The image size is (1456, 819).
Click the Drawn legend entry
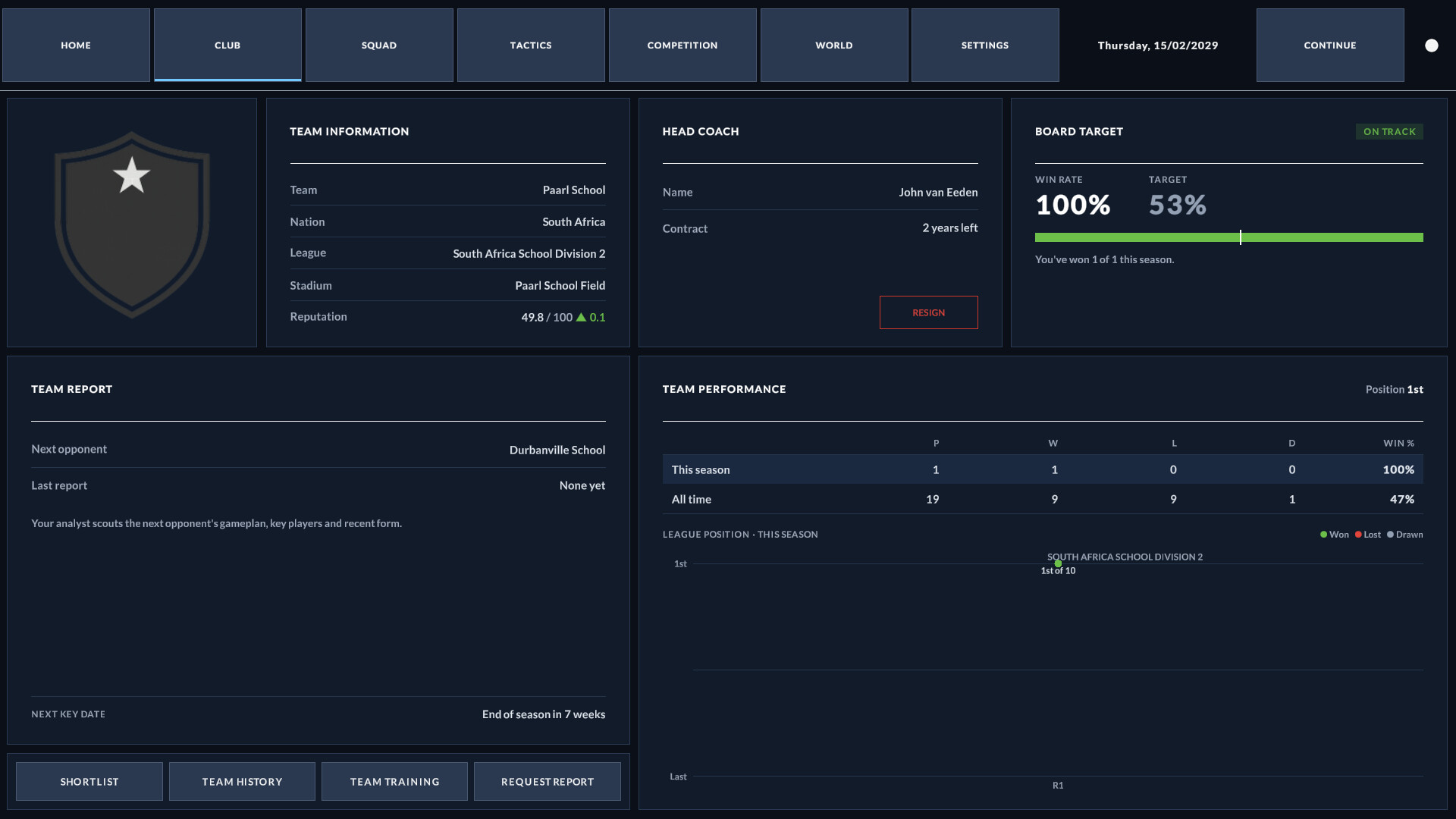(1405, 535)
